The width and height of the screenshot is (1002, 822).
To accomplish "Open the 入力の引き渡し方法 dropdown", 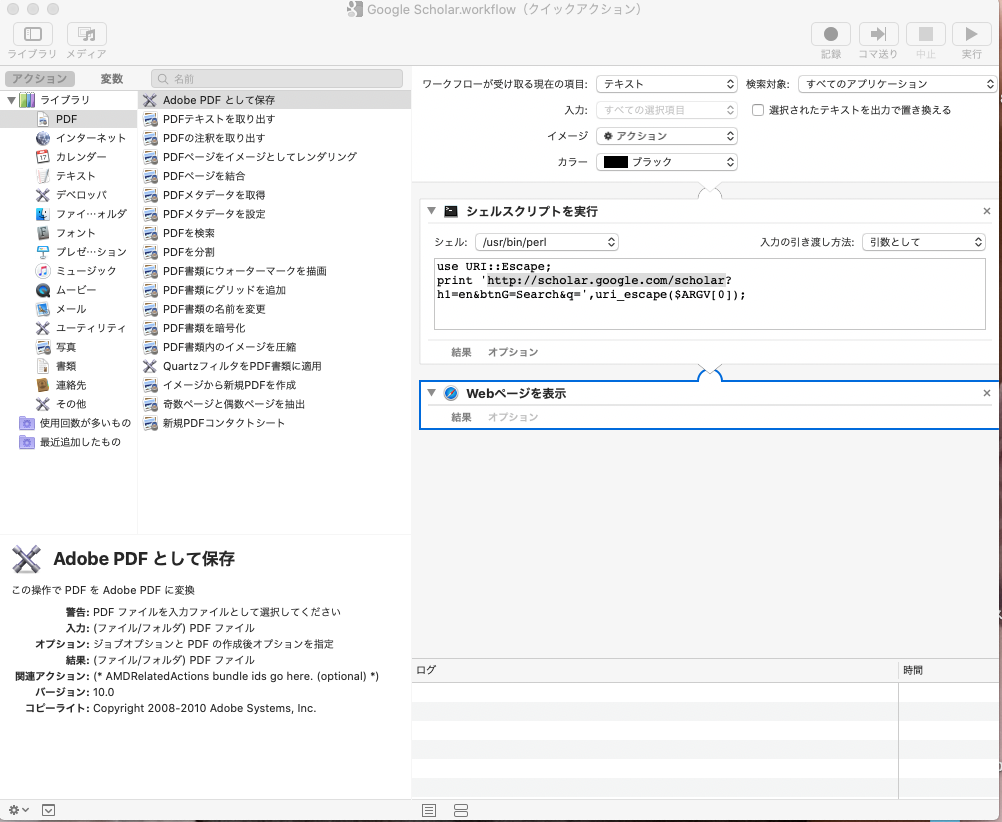I will [923, 242].
